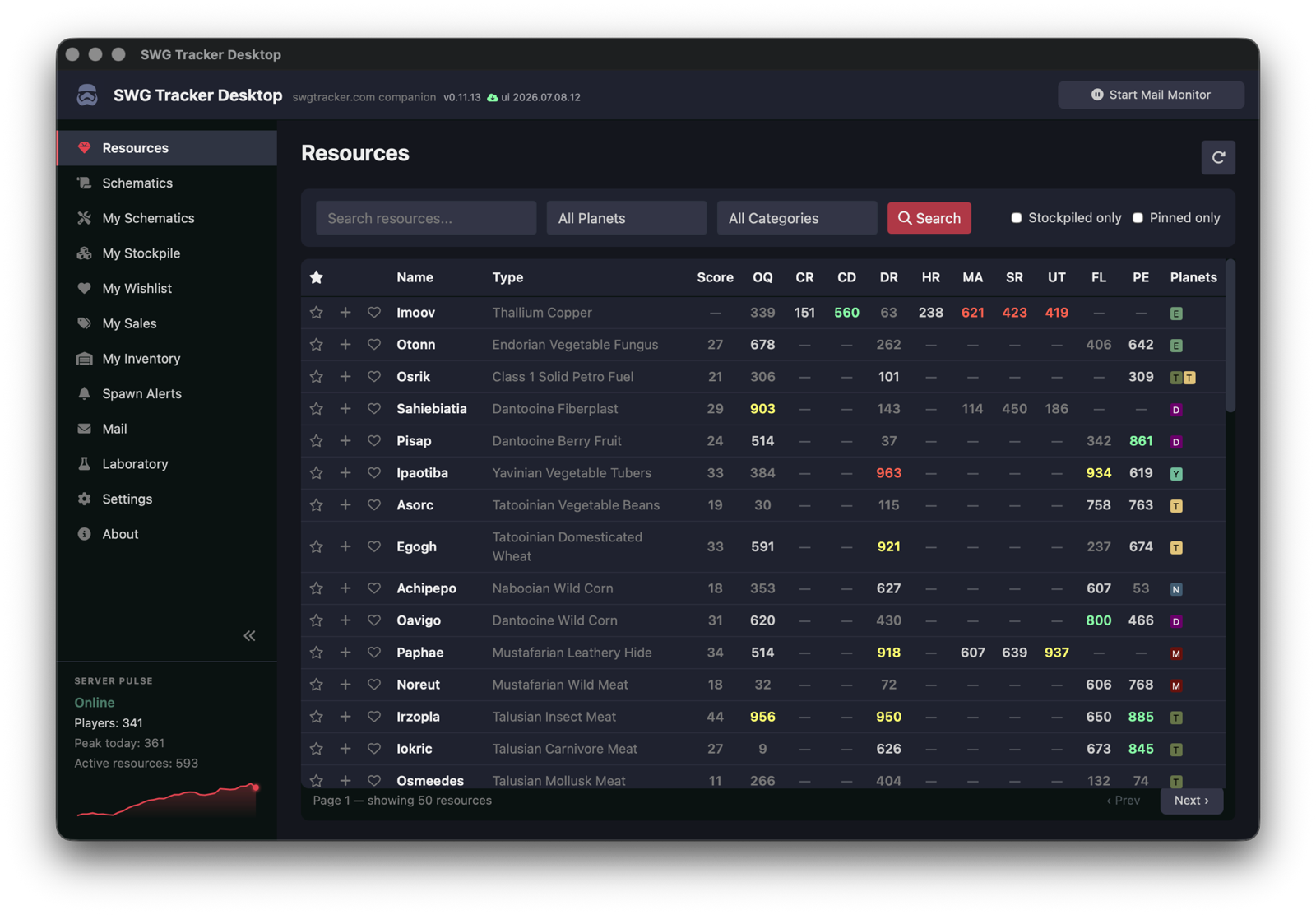Star the Paphae resource
1316x915 pixels.
point(317,653)
